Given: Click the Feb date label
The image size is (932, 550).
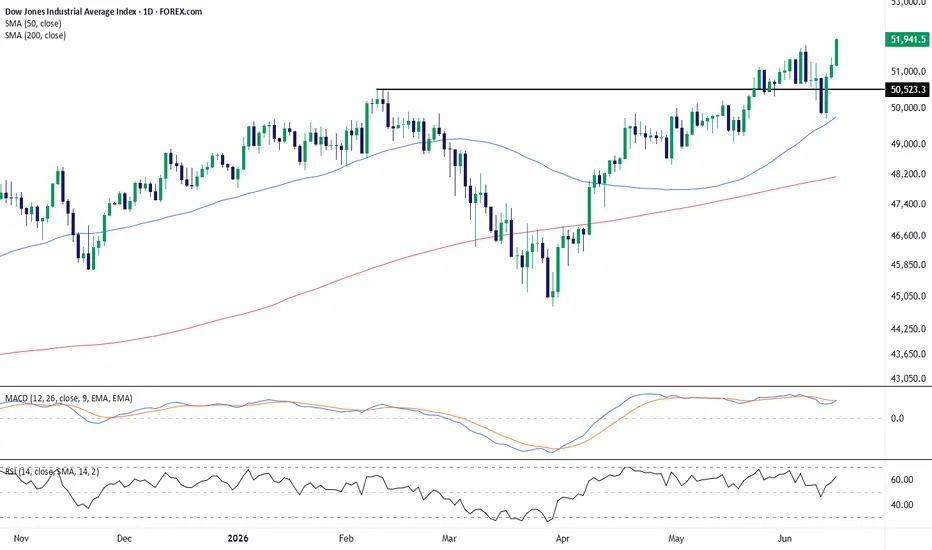Looking at the screenshot, I should [x=346, y=539].
